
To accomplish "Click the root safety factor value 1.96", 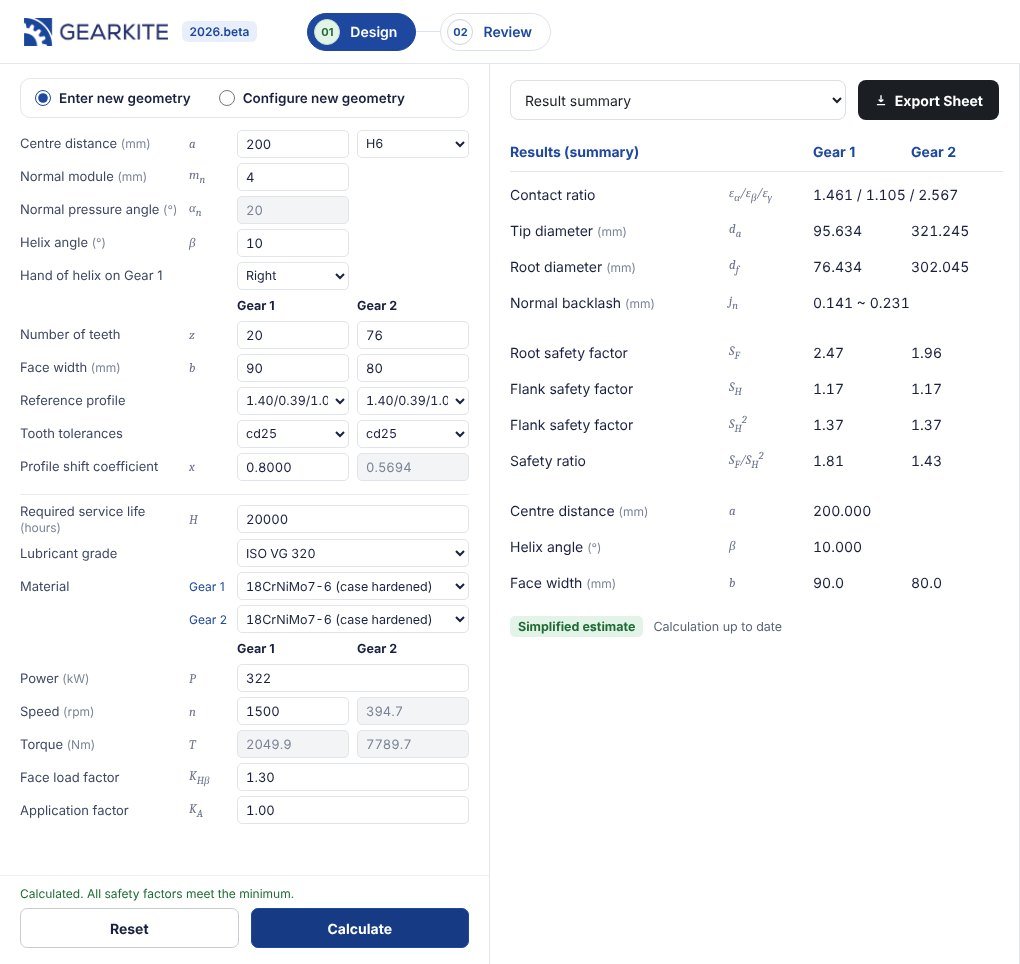I will tap(926, 353).
